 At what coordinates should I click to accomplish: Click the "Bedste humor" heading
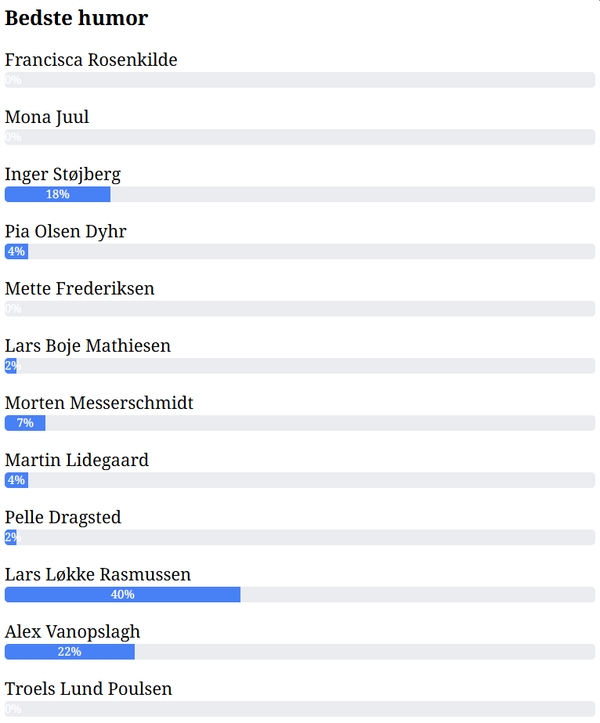[76, 18]
